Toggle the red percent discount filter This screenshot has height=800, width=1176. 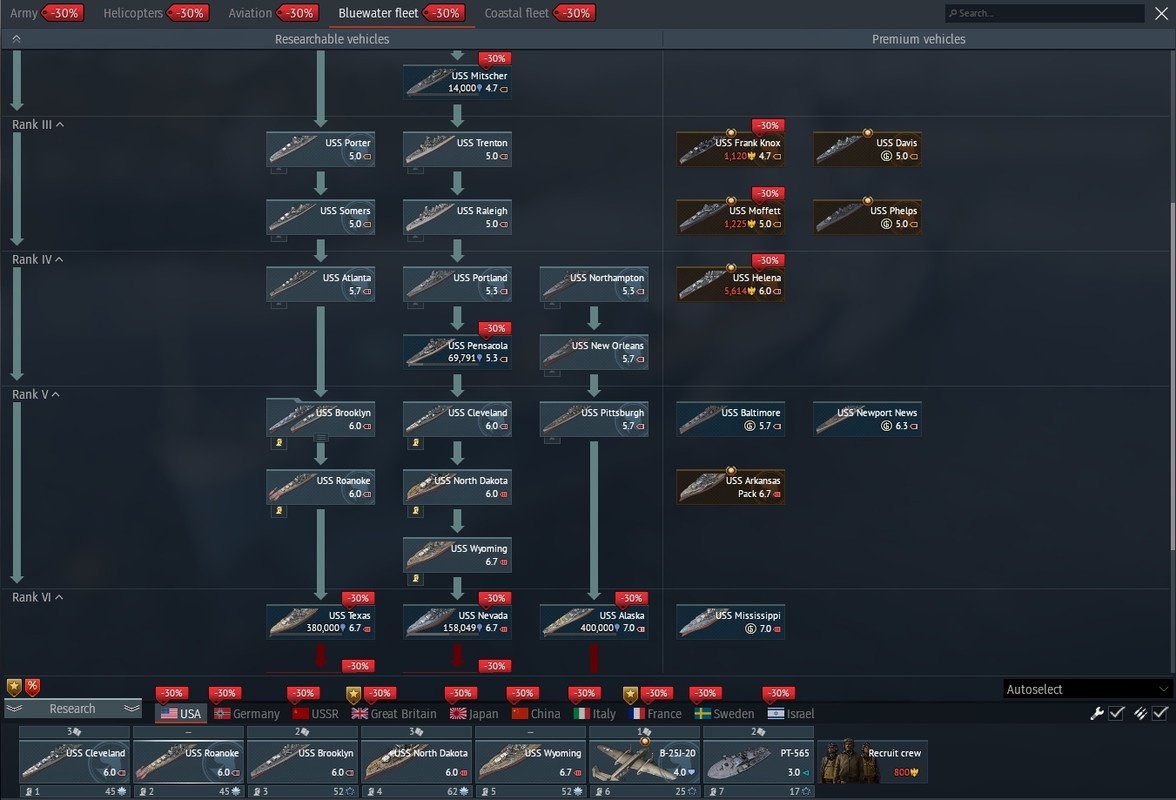[x=32, y=686]
